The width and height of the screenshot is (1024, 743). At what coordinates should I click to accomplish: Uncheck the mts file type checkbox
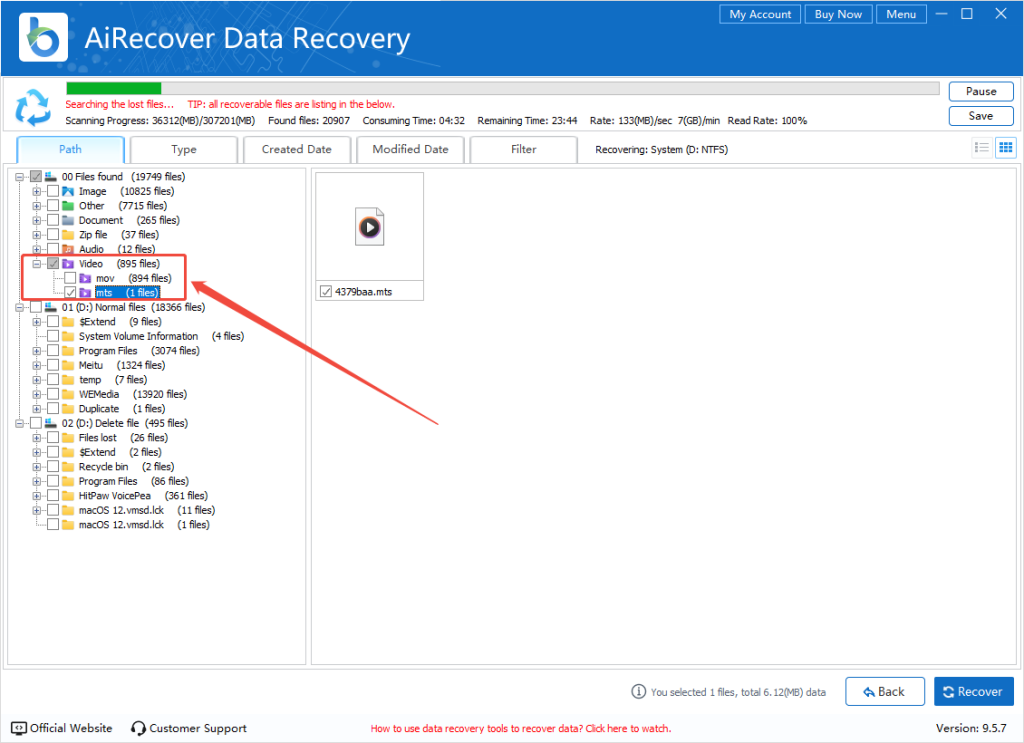click(x=70, y=292)
